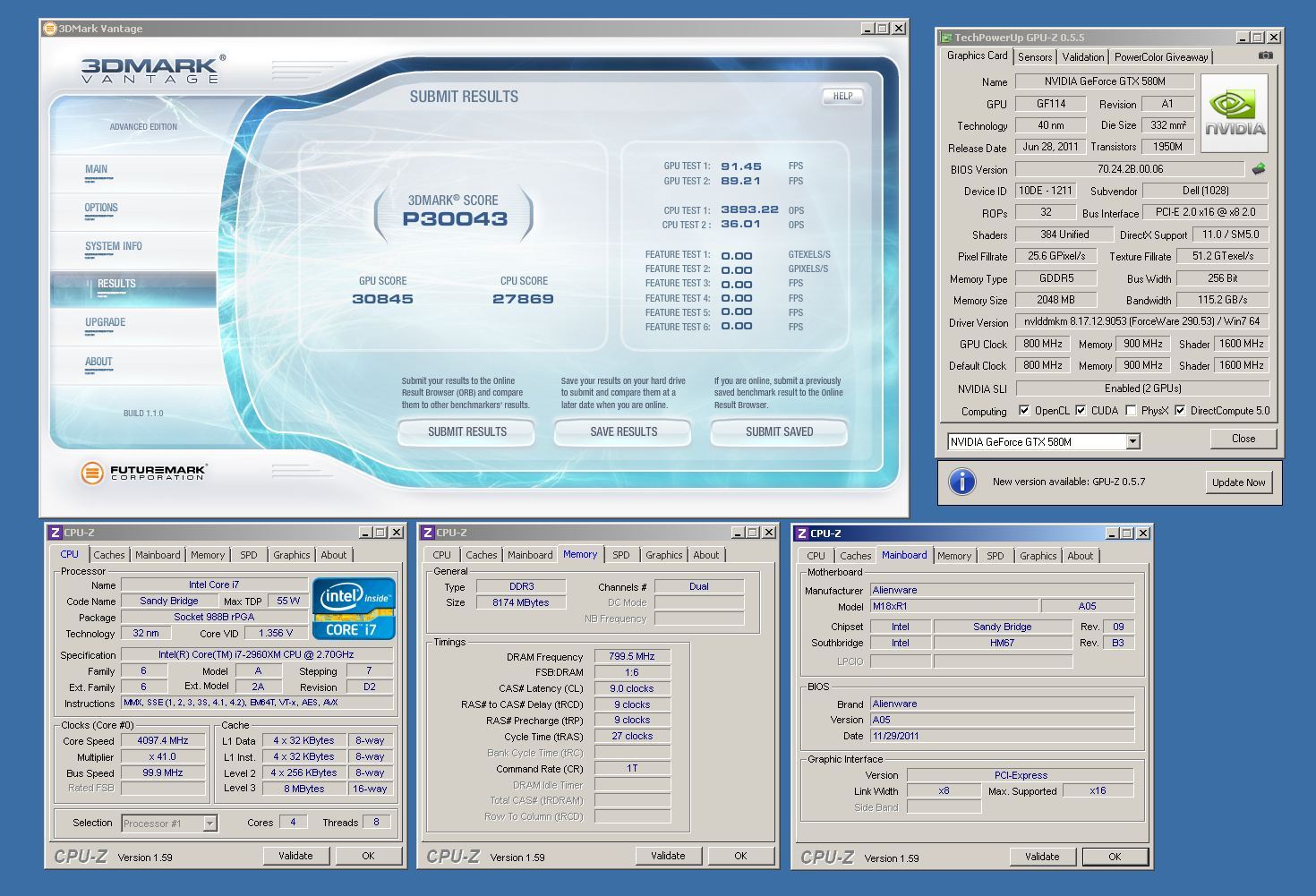The image size is (1316, 896).
Task: Click the SAVE RESULTS button
Action: pos(623,432)
